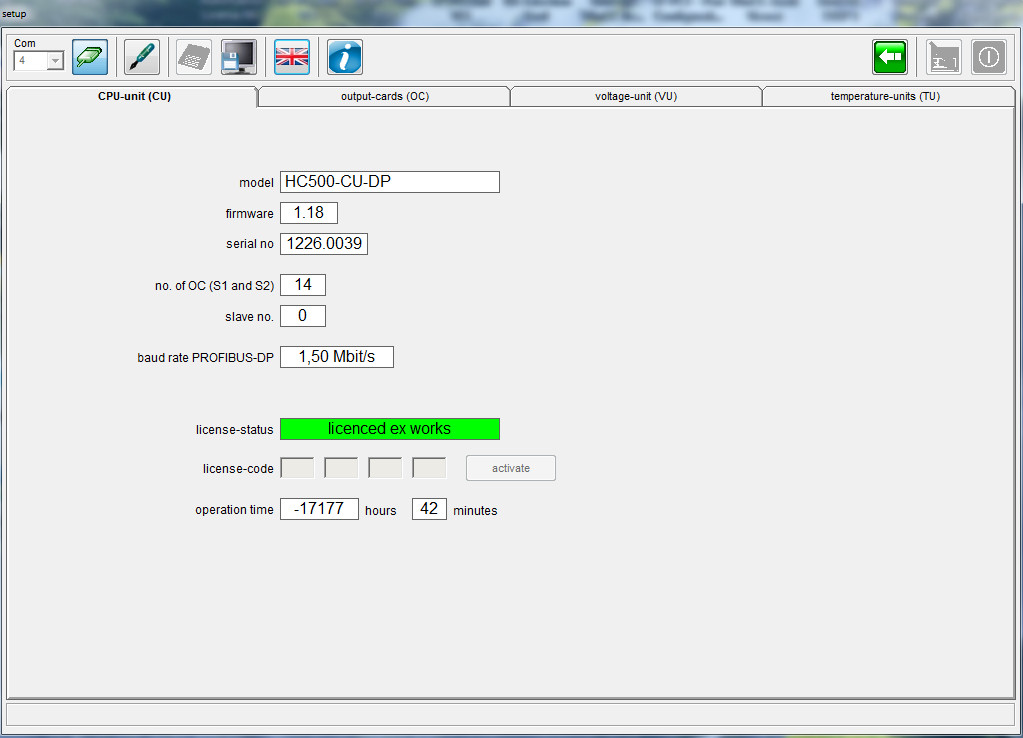Click the first license-code box
The height and width of the screenshot is (738, 1023).
click(297, 468)
